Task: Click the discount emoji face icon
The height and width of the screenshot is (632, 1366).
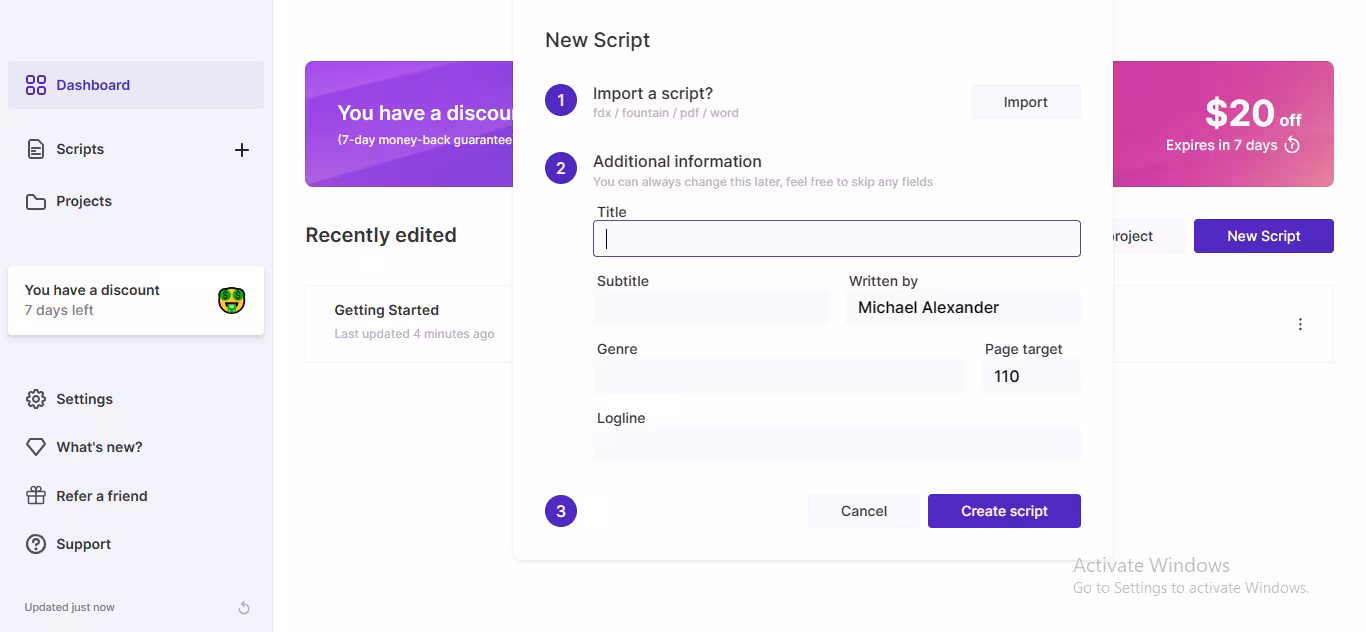Action: tap(232, 300)
